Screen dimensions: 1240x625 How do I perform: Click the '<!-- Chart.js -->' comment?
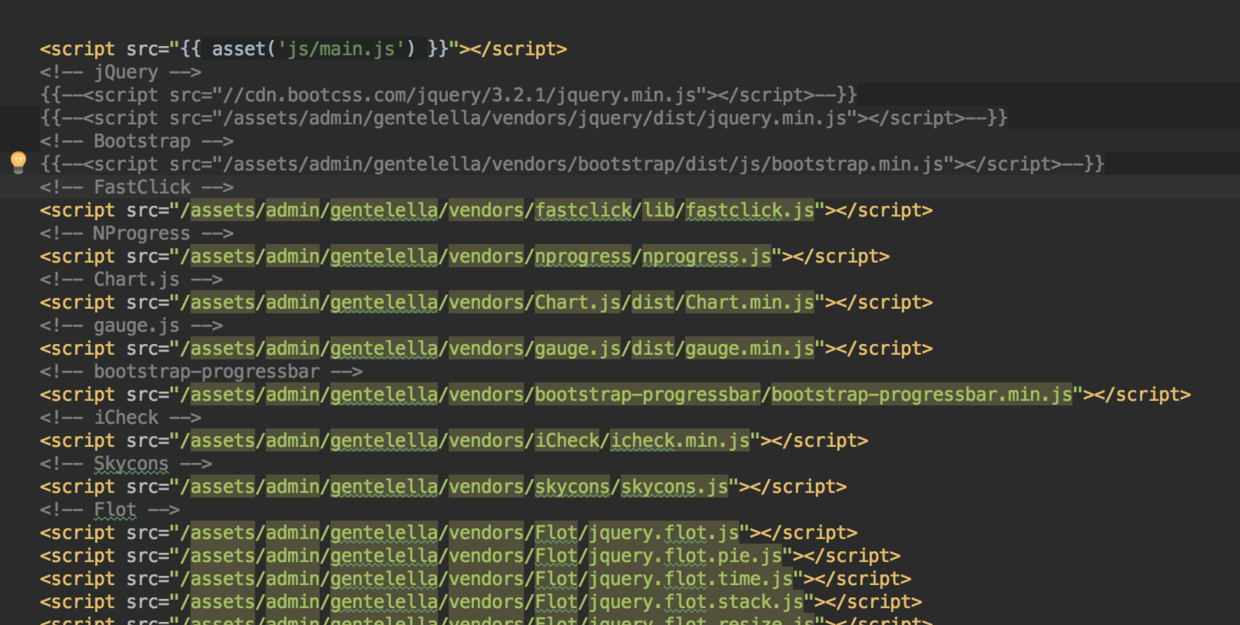[x=132, y=279]
